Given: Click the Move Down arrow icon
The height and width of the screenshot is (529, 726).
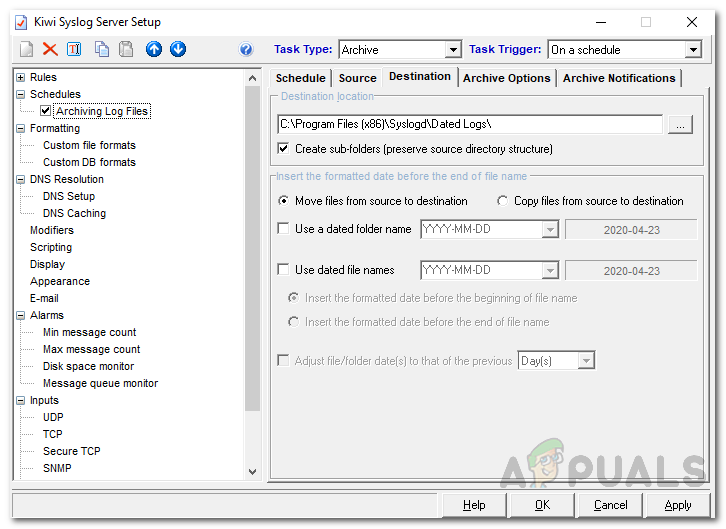Looking at the screenshot, I should coord(178,49).
